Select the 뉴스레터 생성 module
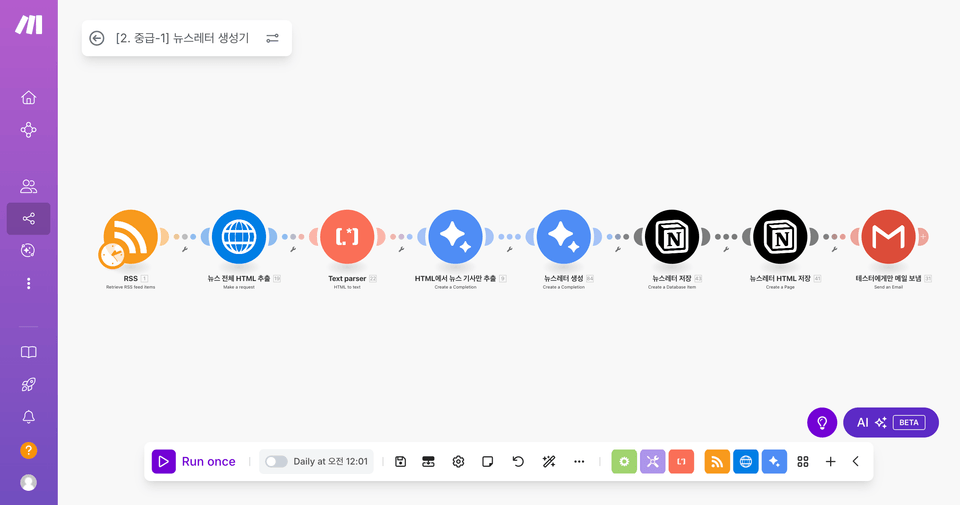The image size is (960, 505). pyautogui.click(x=564, y=236)
